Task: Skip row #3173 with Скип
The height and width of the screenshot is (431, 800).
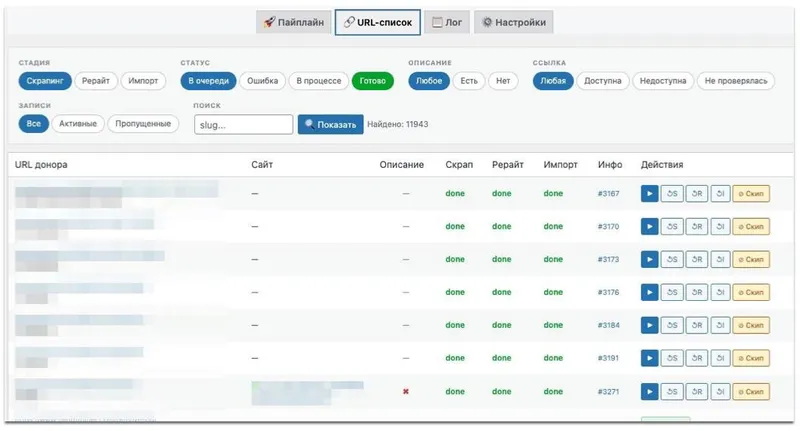Action: (x=751, y=260)
